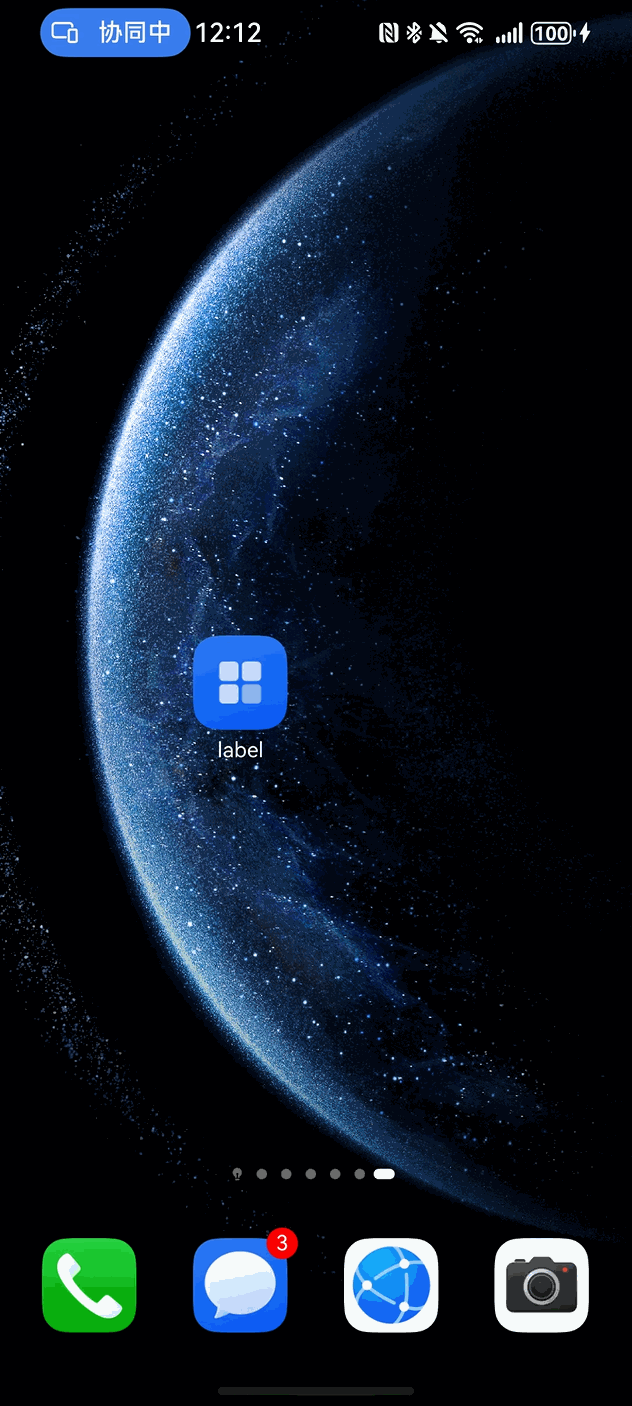Tap the Wi-Fi signal icon
This screenshot has height=1406, width=632.
click(470, 34)
